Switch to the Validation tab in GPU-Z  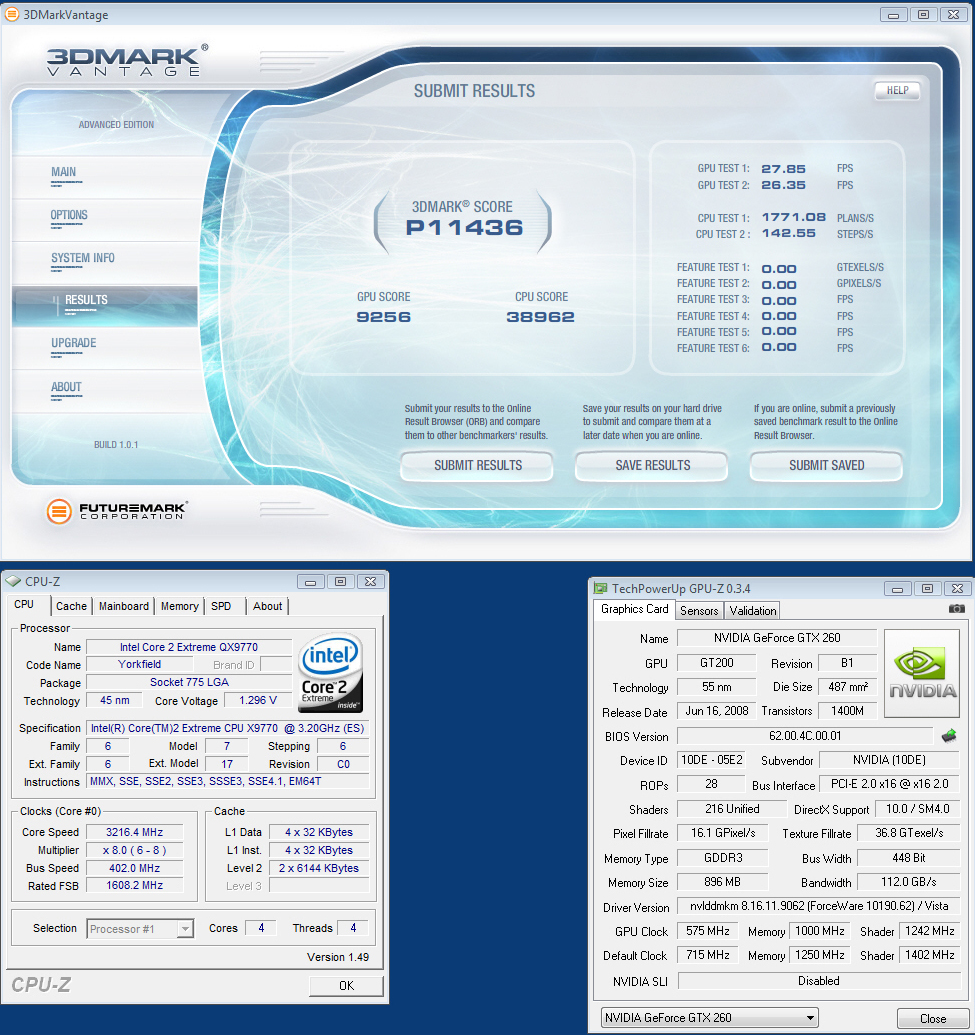pos(753,611)
